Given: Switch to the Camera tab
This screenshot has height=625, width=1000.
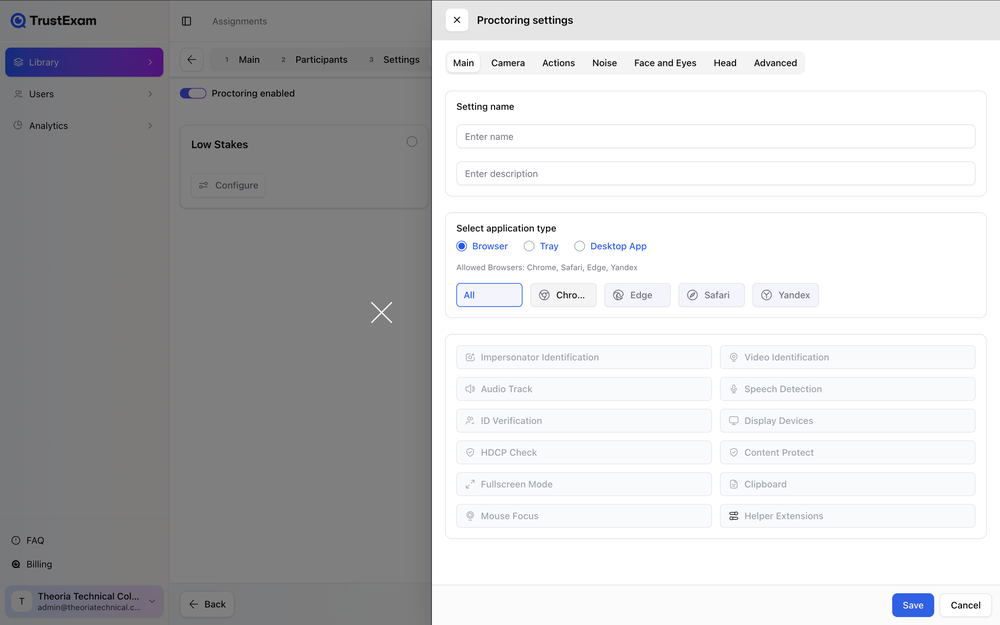Looking at the screenshot, I should [x=508, y=62].
